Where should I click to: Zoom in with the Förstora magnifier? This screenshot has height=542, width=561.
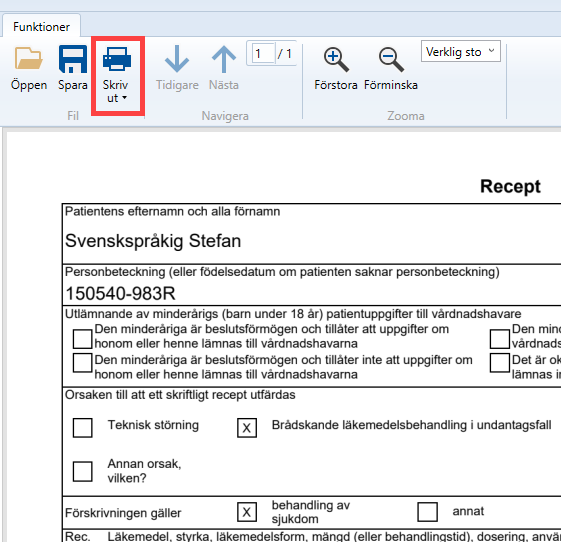coord(336,68)
